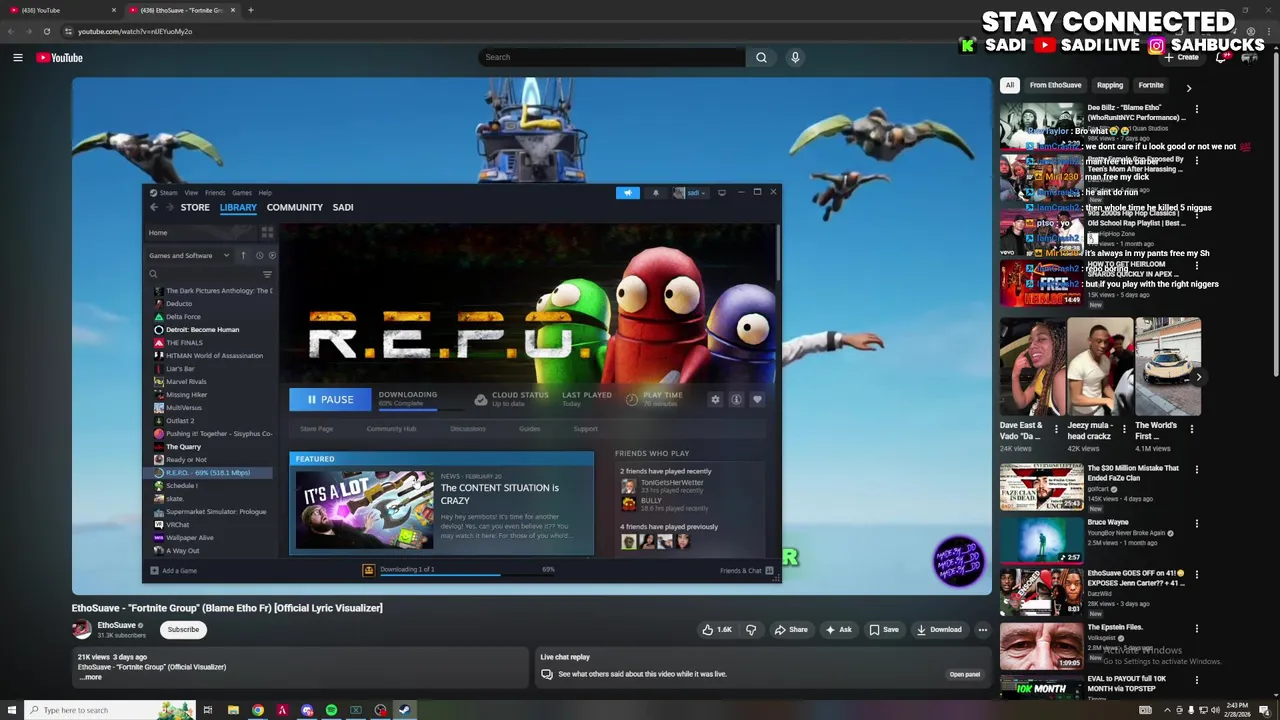1280x720 pixels.
Task: Select the Rapping filter chip
Action: (1110, 85)
